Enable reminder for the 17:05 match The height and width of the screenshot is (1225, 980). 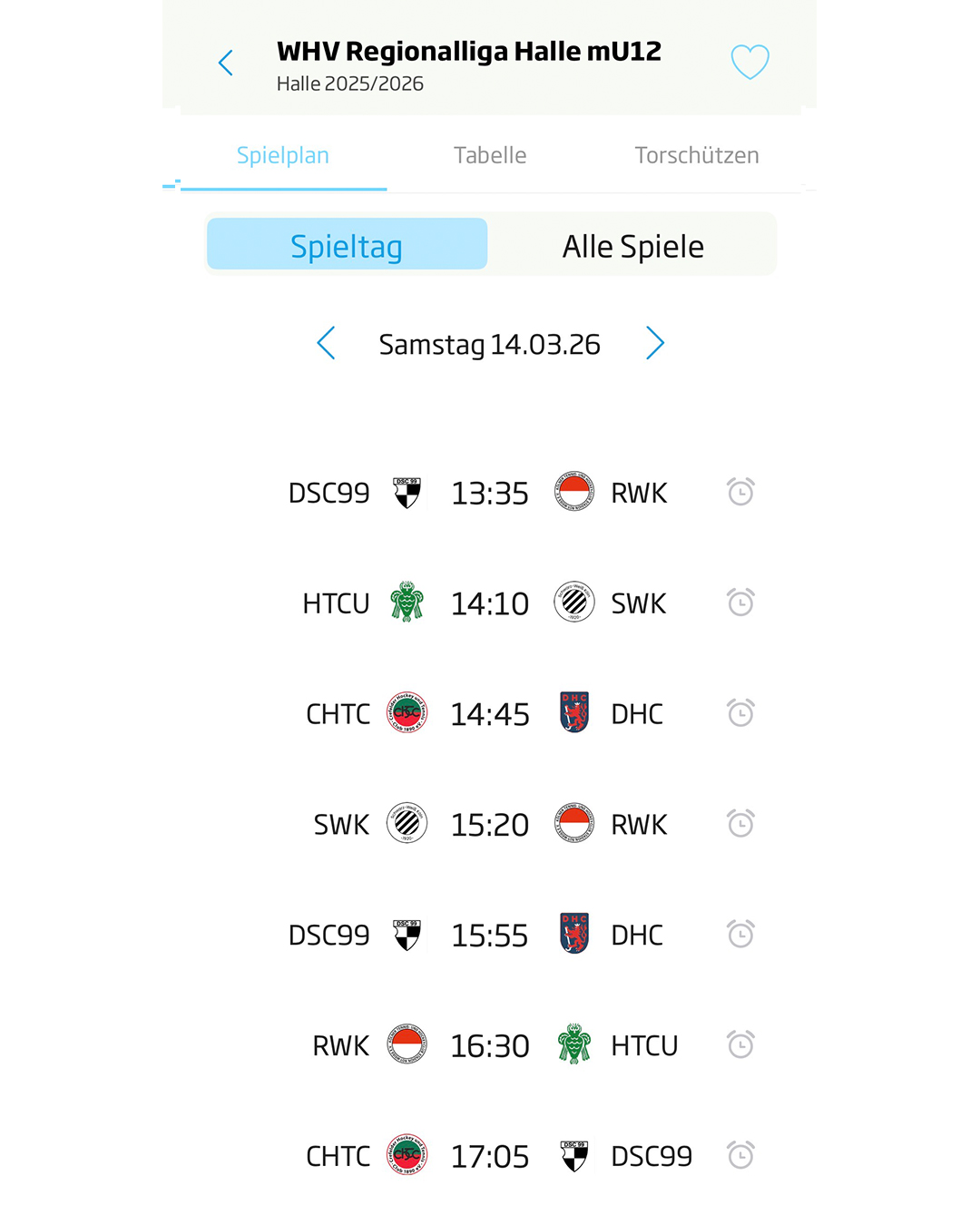tap(740, 1156)
